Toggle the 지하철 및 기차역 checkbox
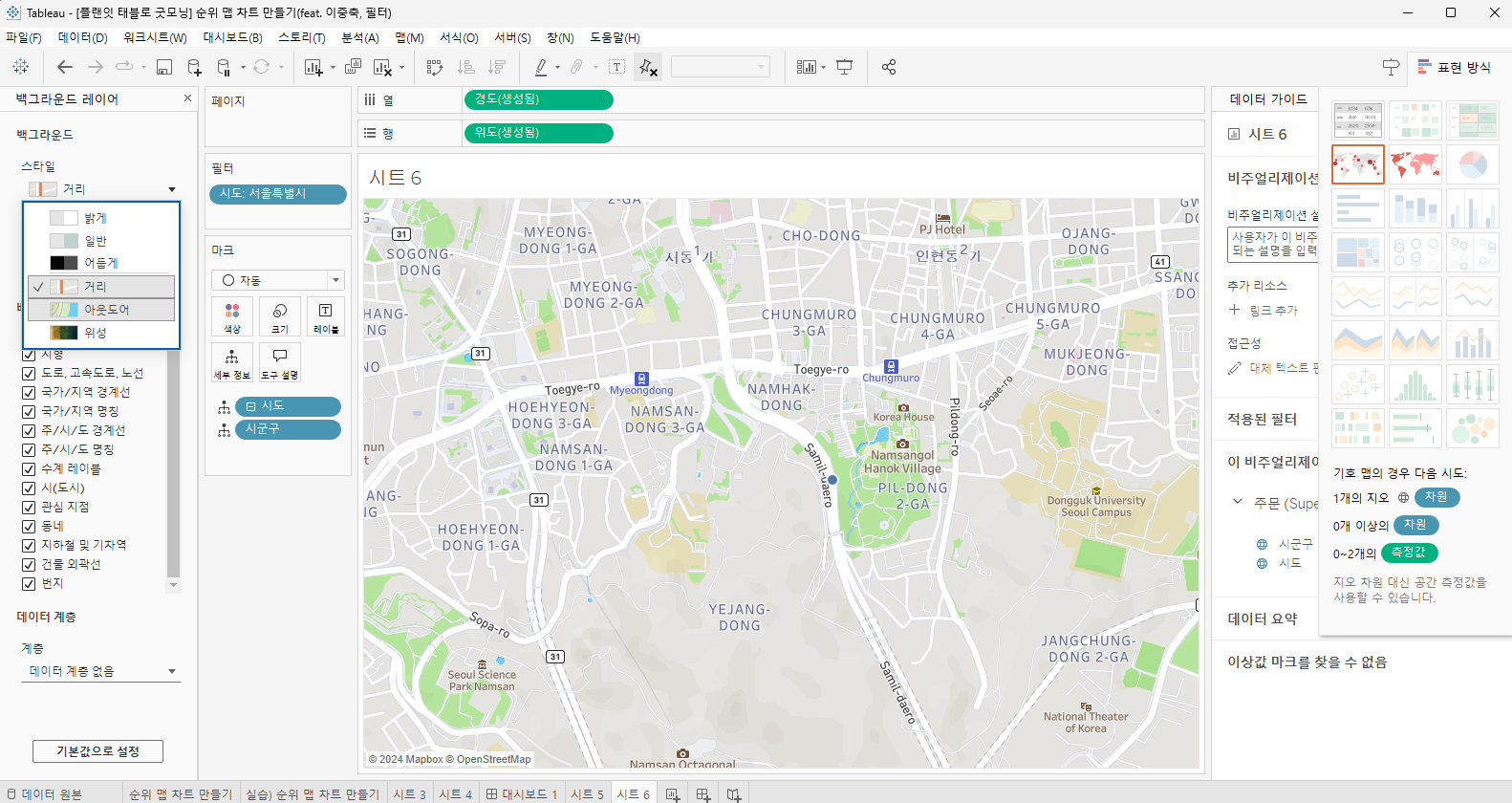Viewport: 1512px width, 803px height. pos(29,545)
